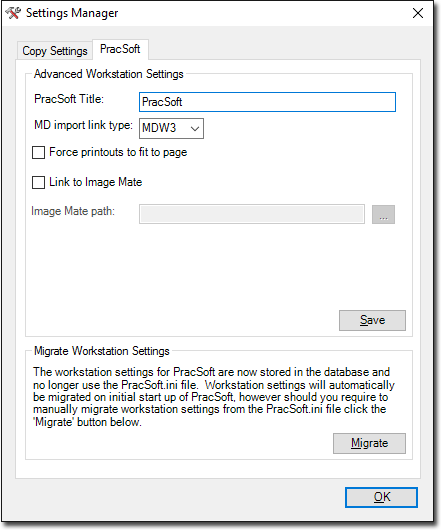The height and width of the screenshot is (530, 441).
Task: Click the Migrate Workstation Settings group title
Action: click(101, 351)
